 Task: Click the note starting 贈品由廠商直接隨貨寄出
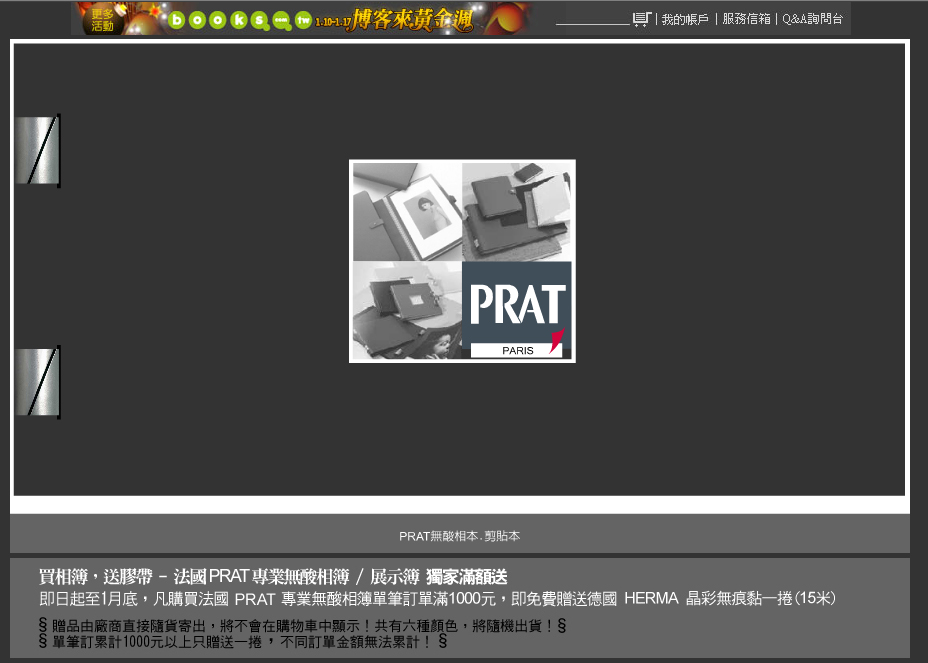[302, 626]
